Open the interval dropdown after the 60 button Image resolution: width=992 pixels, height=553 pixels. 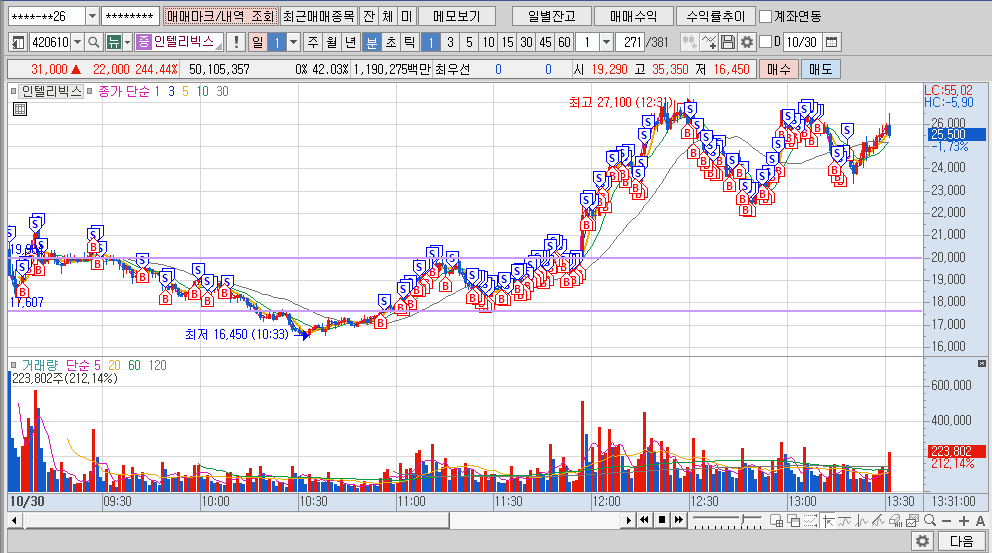[606, 42]
